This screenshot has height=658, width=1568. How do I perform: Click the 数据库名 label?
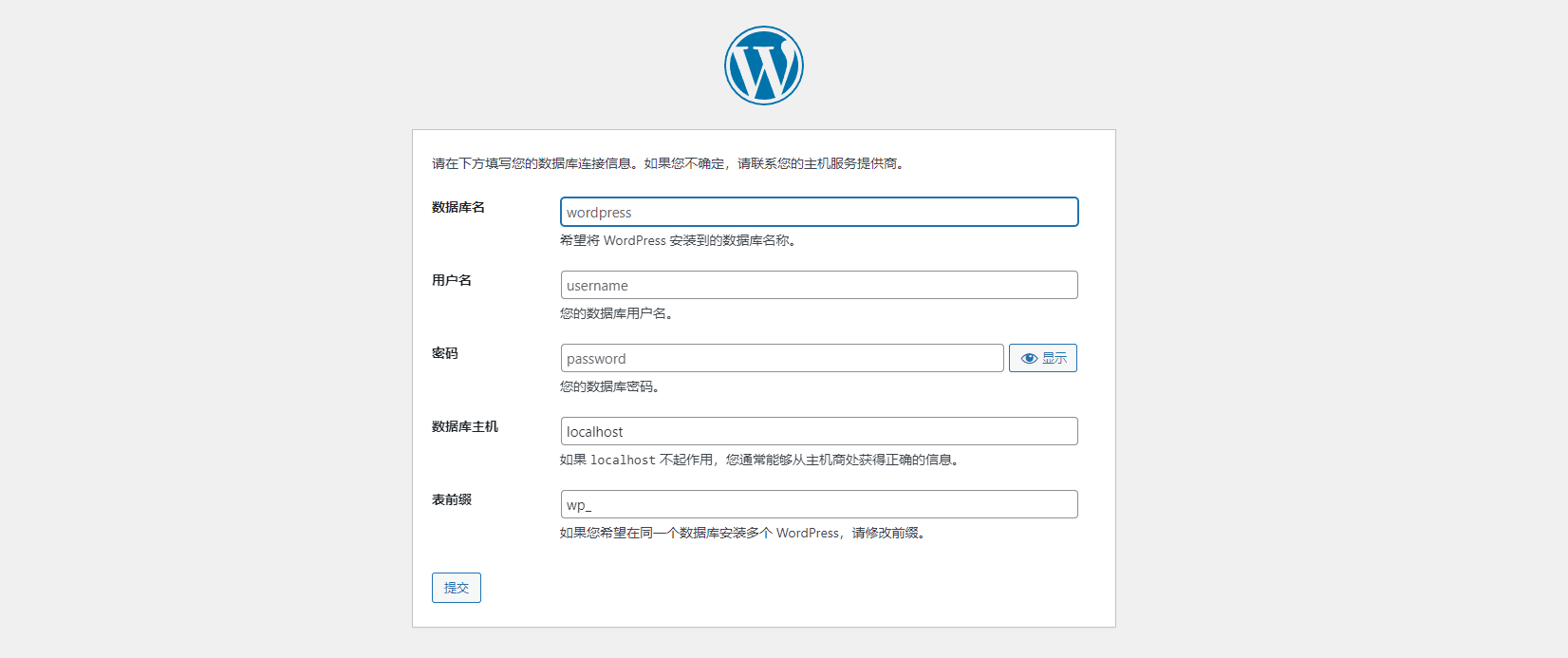coord(458,207)
